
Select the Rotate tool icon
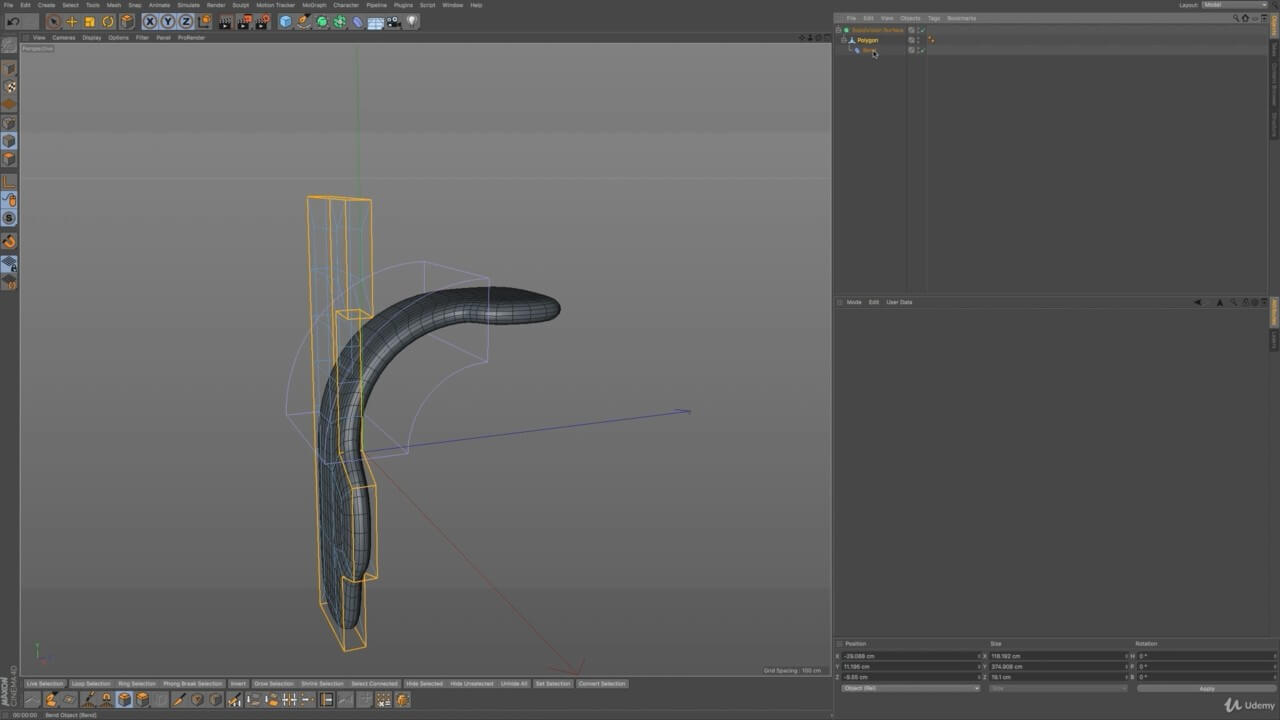(x=108, y=21)
